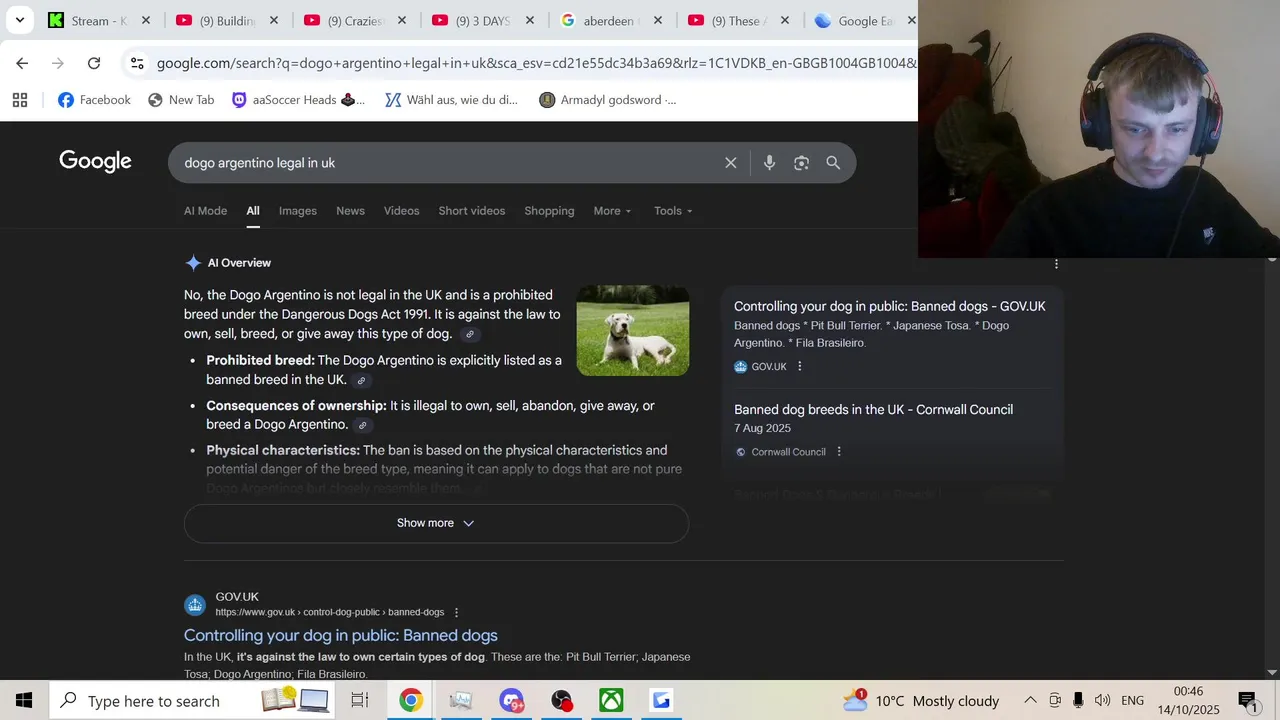Open the Chrome apps grid shortcut
The image size is (1280, 720).
(20, 100)
